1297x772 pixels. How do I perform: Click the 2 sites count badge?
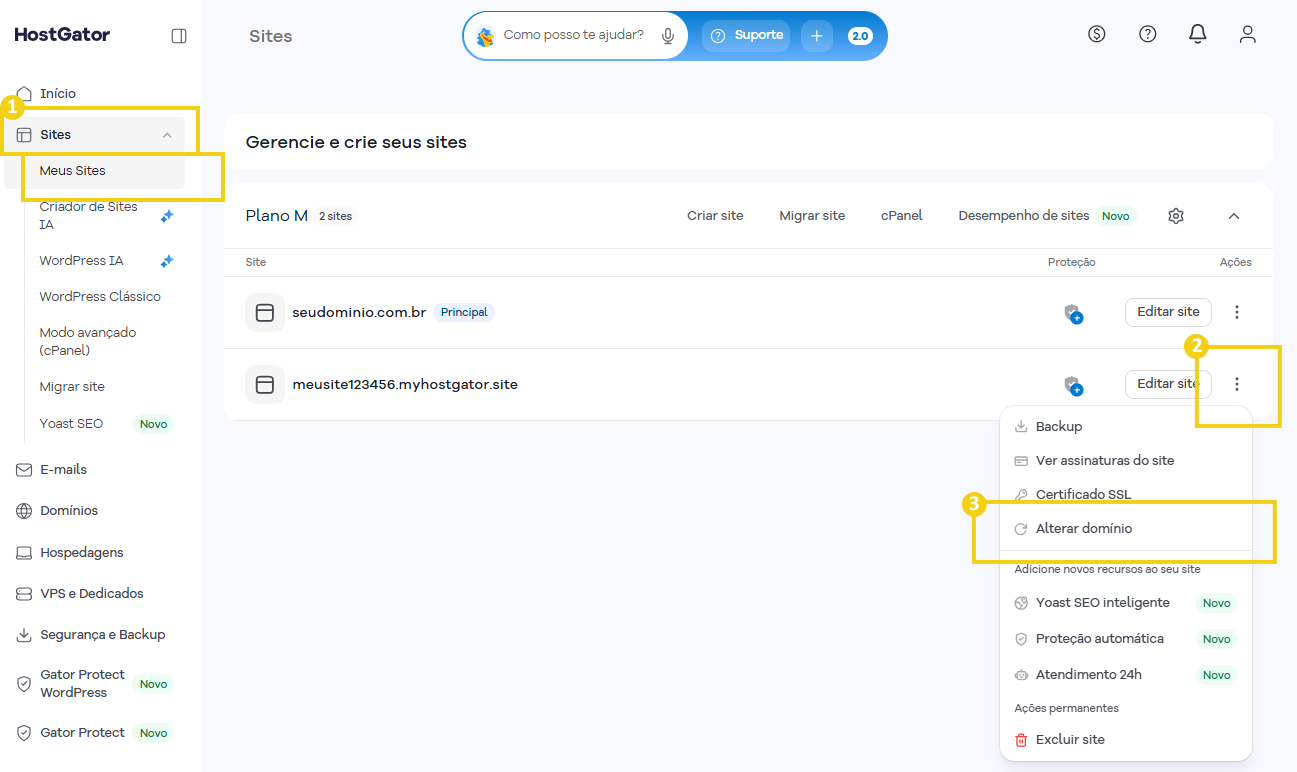(x=335, y=216)
